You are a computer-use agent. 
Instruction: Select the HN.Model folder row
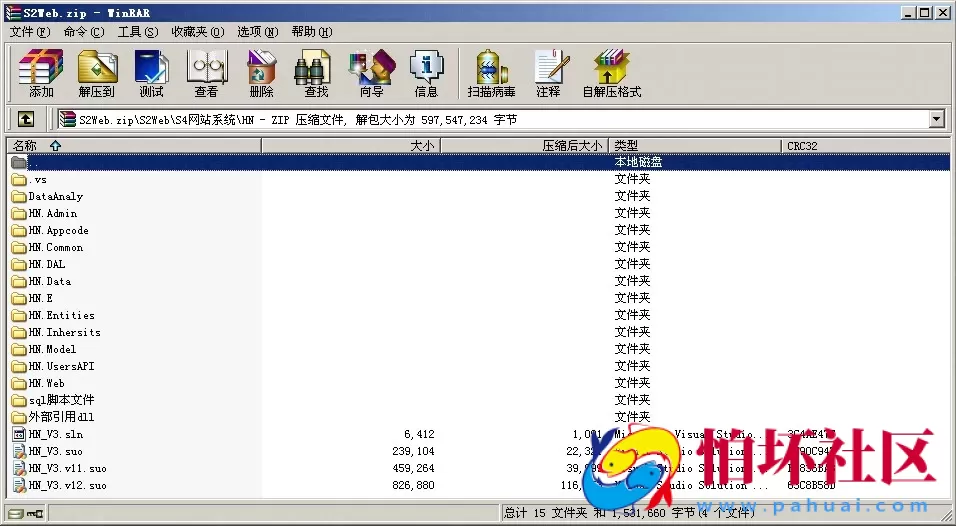coord(479,350)
